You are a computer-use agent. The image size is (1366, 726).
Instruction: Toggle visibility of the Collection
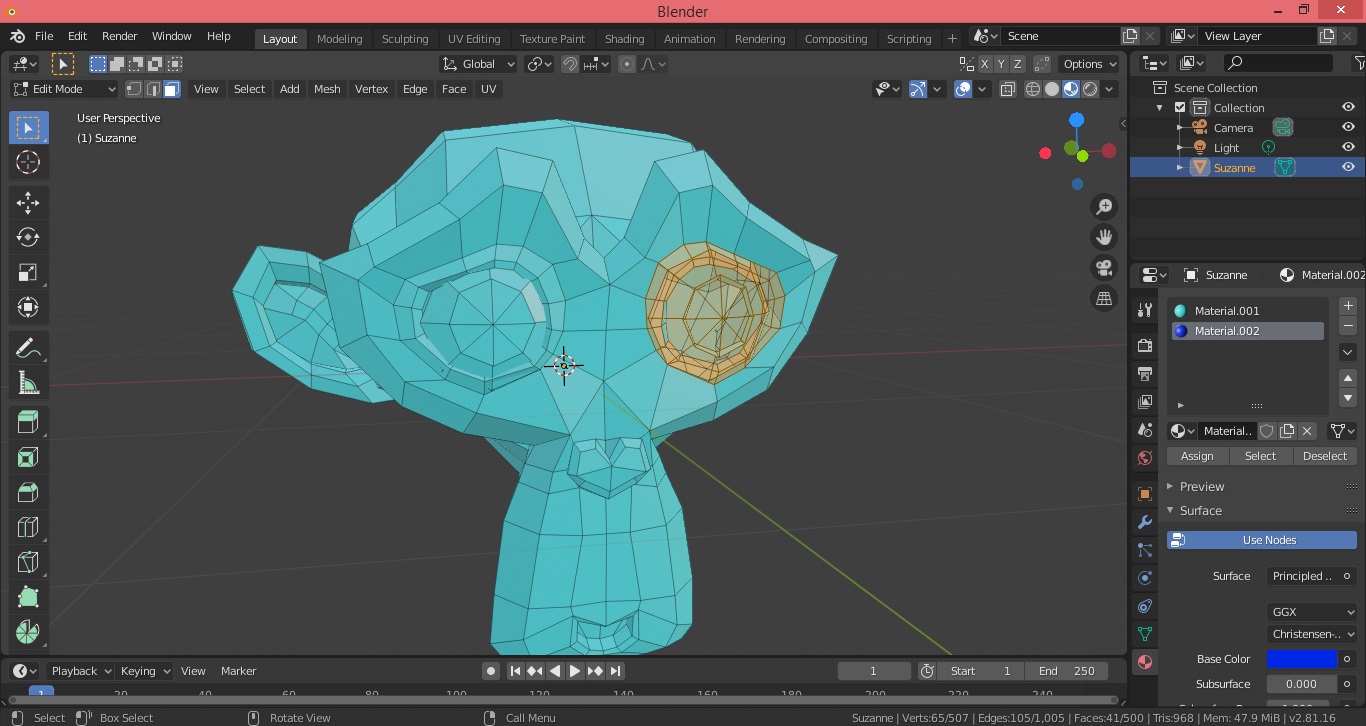1348,107
